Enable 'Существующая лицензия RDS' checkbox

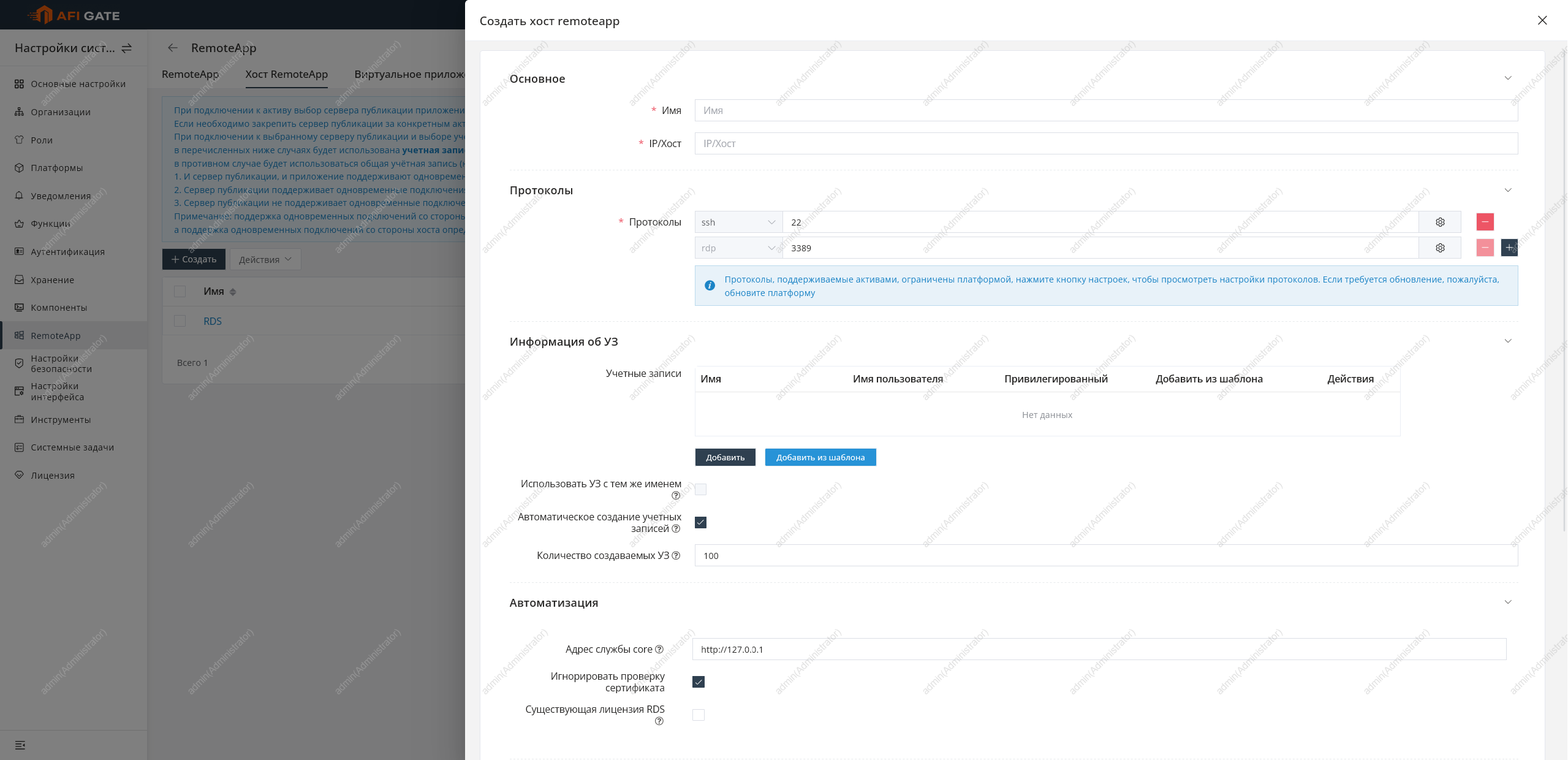[699, 715]
